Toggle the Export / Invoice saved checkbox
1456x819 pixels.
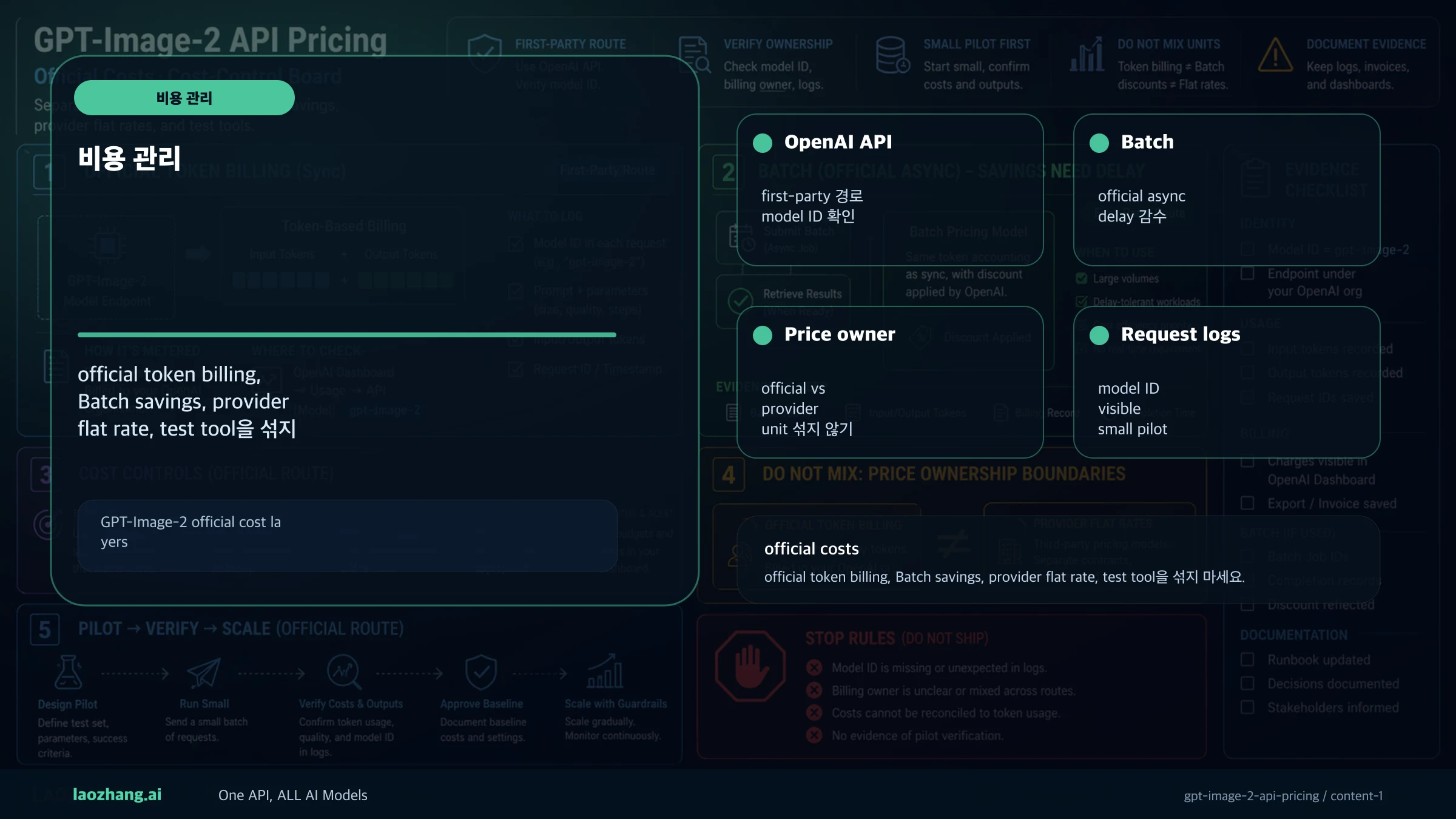1247,503
